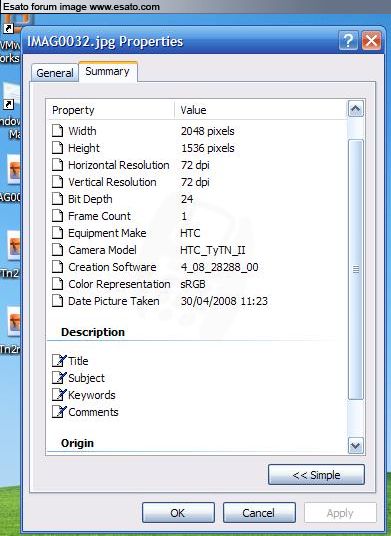The height and width of the screenshot is (536, 391).
Task: Click the icon beside Bit Depth
Action: click(57, 199)
